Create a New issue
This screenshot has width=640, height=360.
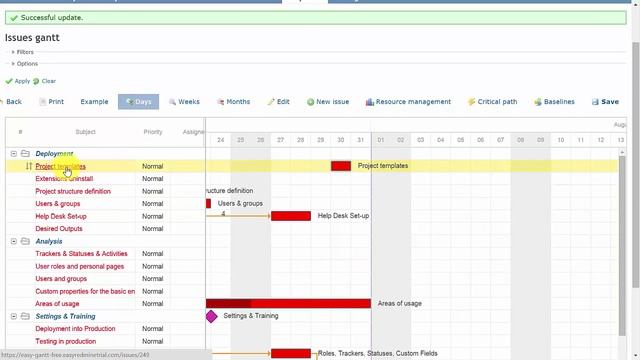[x=328, y=102]
